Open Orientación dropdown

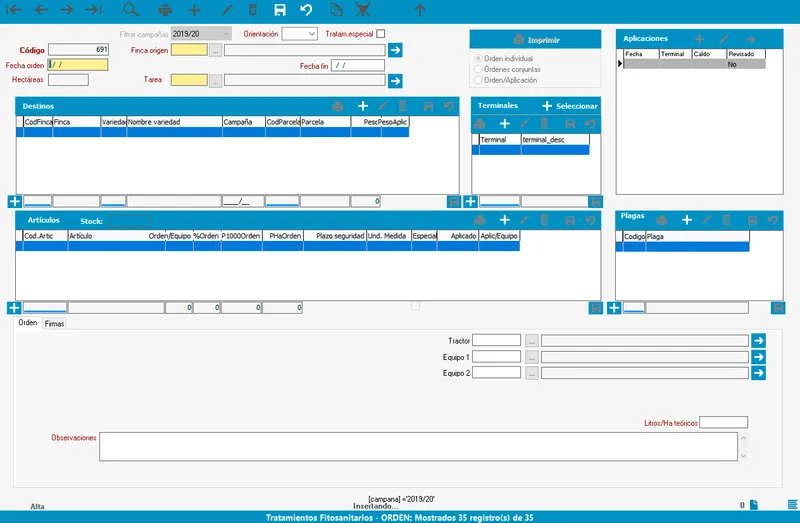coord(299,34)
